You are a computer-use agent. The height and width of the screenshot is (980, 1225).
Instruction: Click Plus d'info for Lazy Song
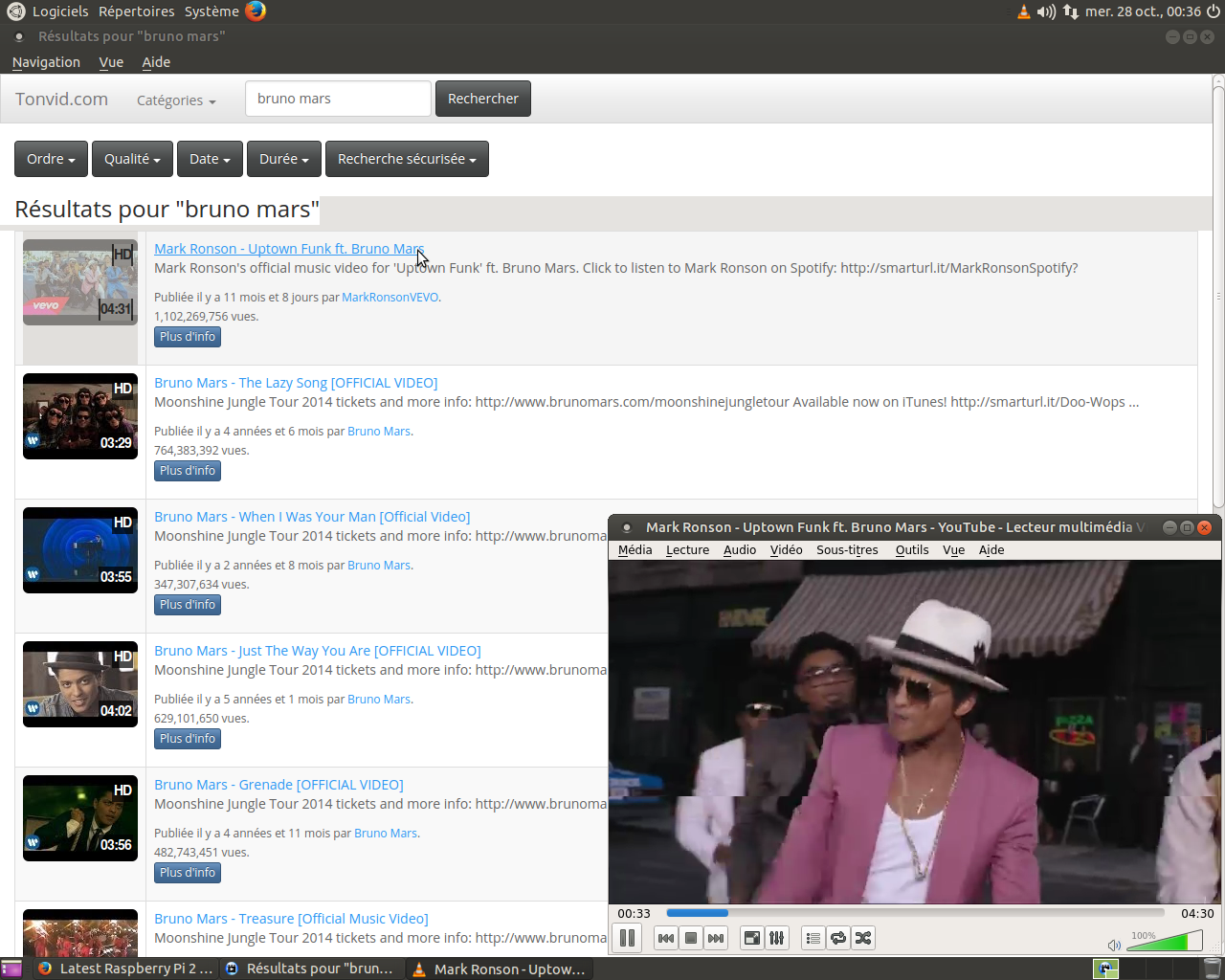(188, 471)
